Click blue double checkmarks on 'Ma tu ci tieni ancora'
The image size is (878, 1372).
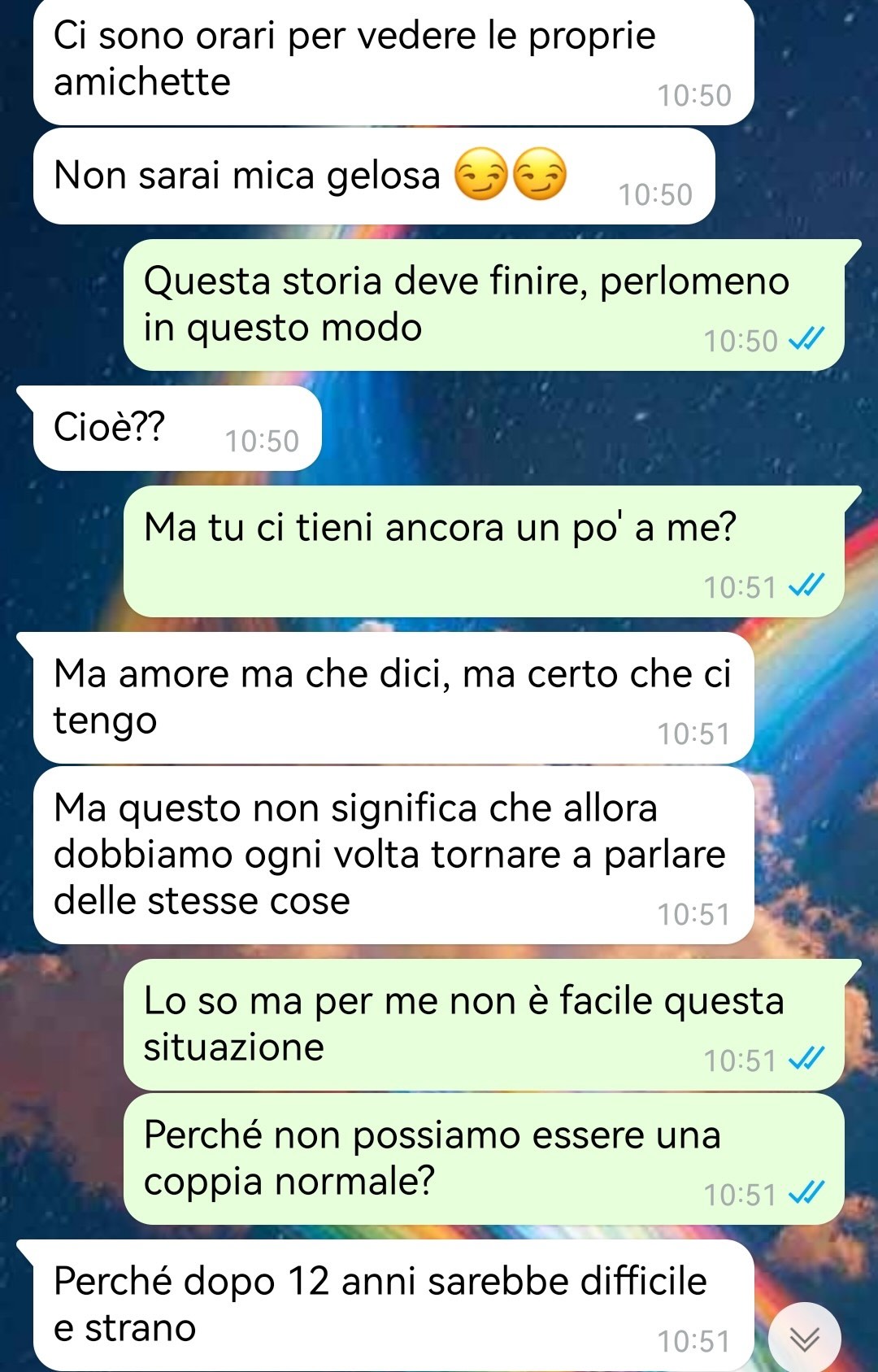tap(807, 586)
